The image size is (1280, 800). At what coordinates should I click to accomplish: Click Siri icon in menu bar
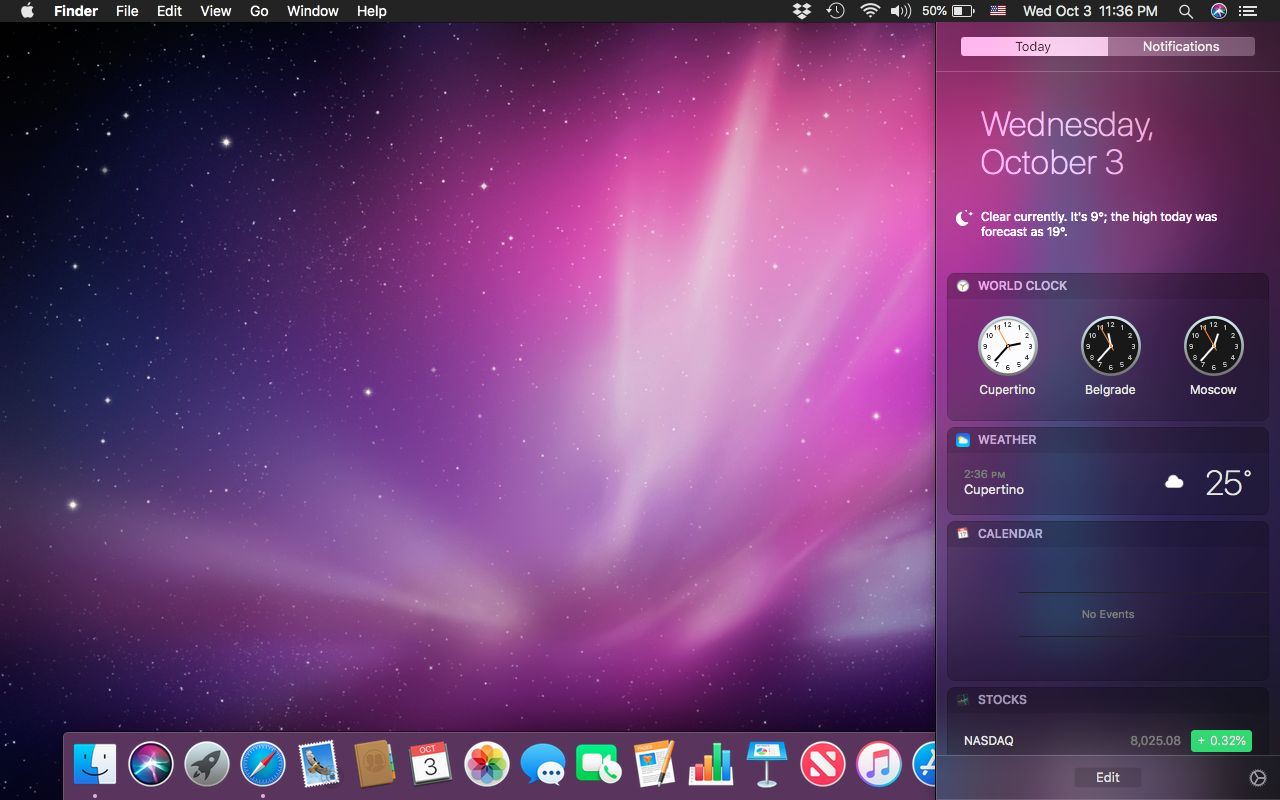pyautogui.click(x=1218, y=11)
